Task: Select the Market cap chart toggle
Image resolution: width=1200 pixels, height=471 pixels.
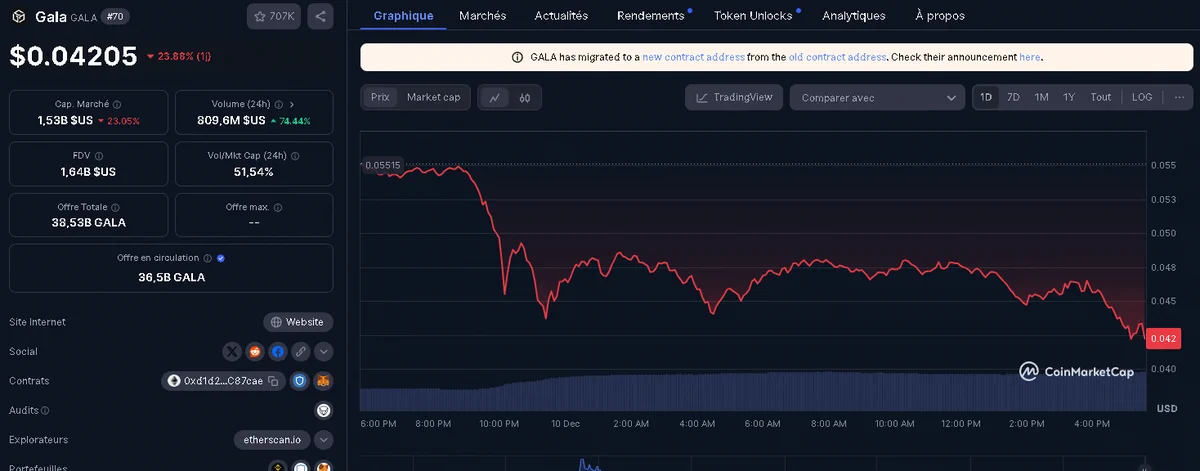Action: pyautogui.click(x=433, y=97)
